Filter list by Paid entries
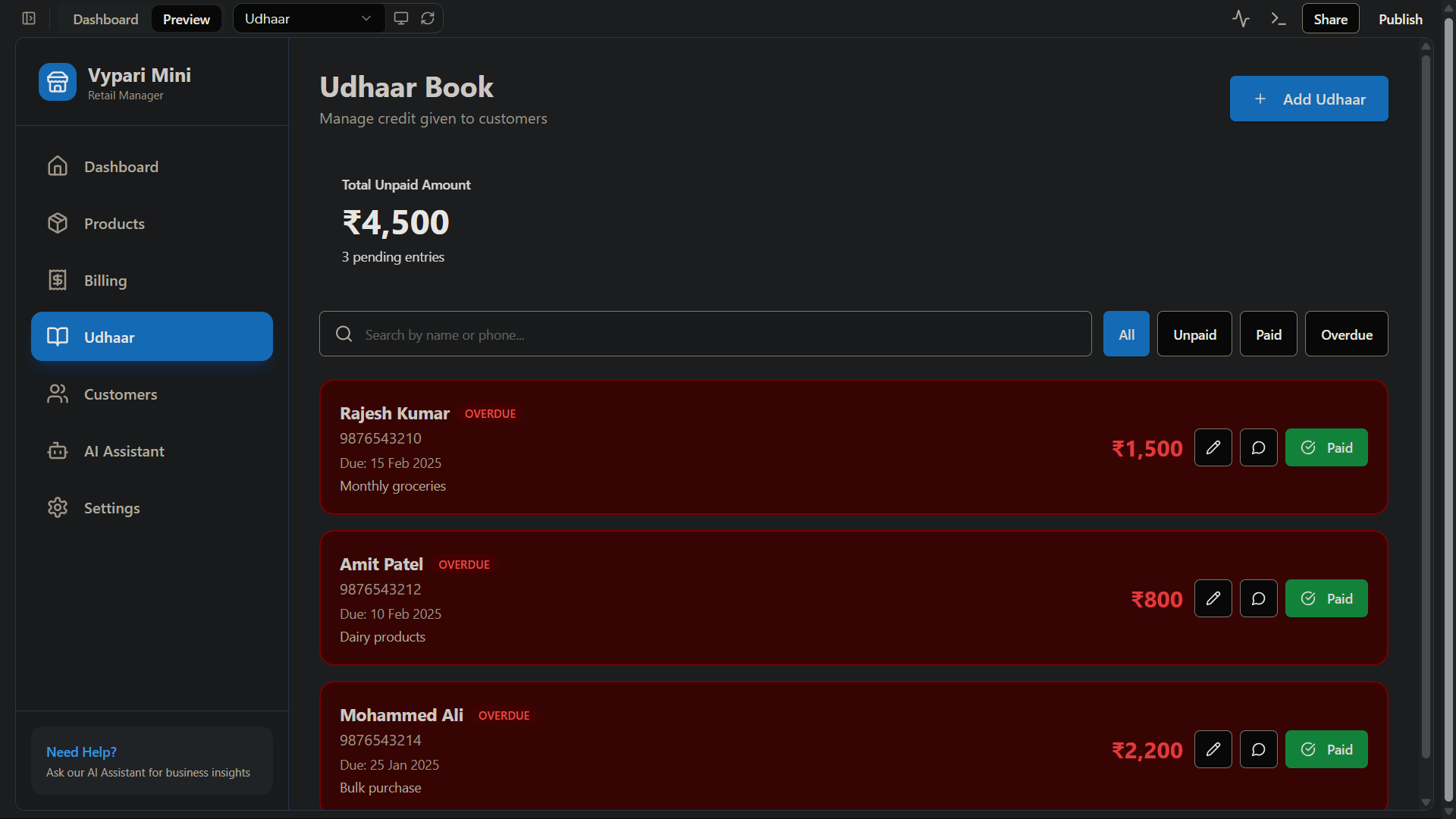This screenshot has height=819, width=1456. [x=1268, y=334]
